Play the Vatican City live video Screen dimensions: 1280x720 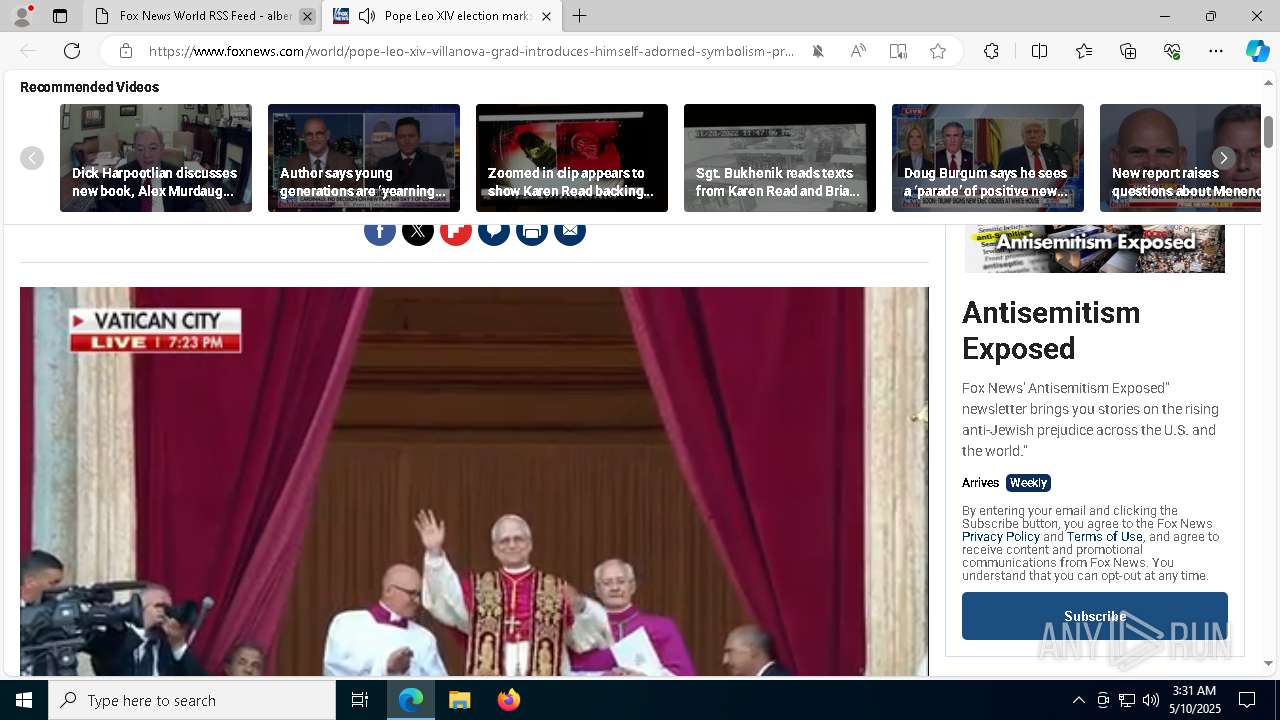coord(474,482)
